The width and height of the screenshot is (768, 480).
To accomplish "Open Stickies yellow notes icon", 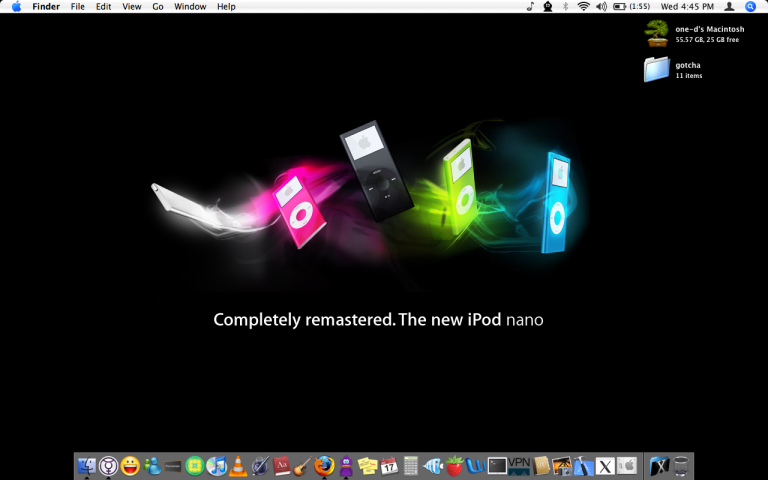I will (x=367, y=466).
